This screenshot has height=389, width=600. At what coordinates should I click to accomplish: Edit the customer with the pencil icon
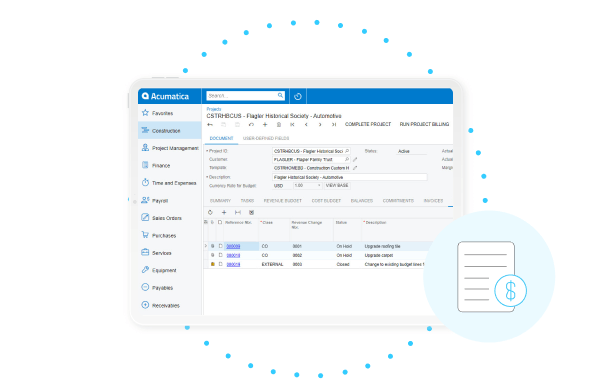355,159
